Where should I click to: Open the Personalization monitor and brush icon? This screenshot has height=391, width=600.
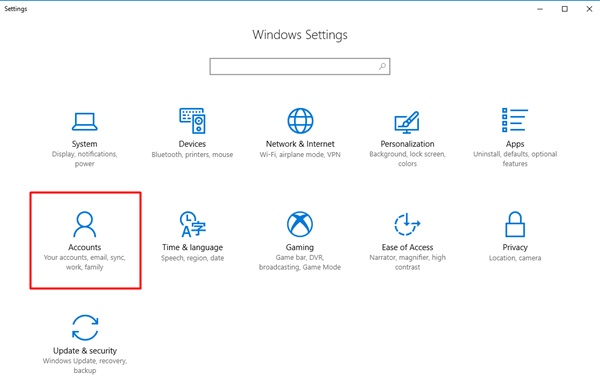[407, 122]
